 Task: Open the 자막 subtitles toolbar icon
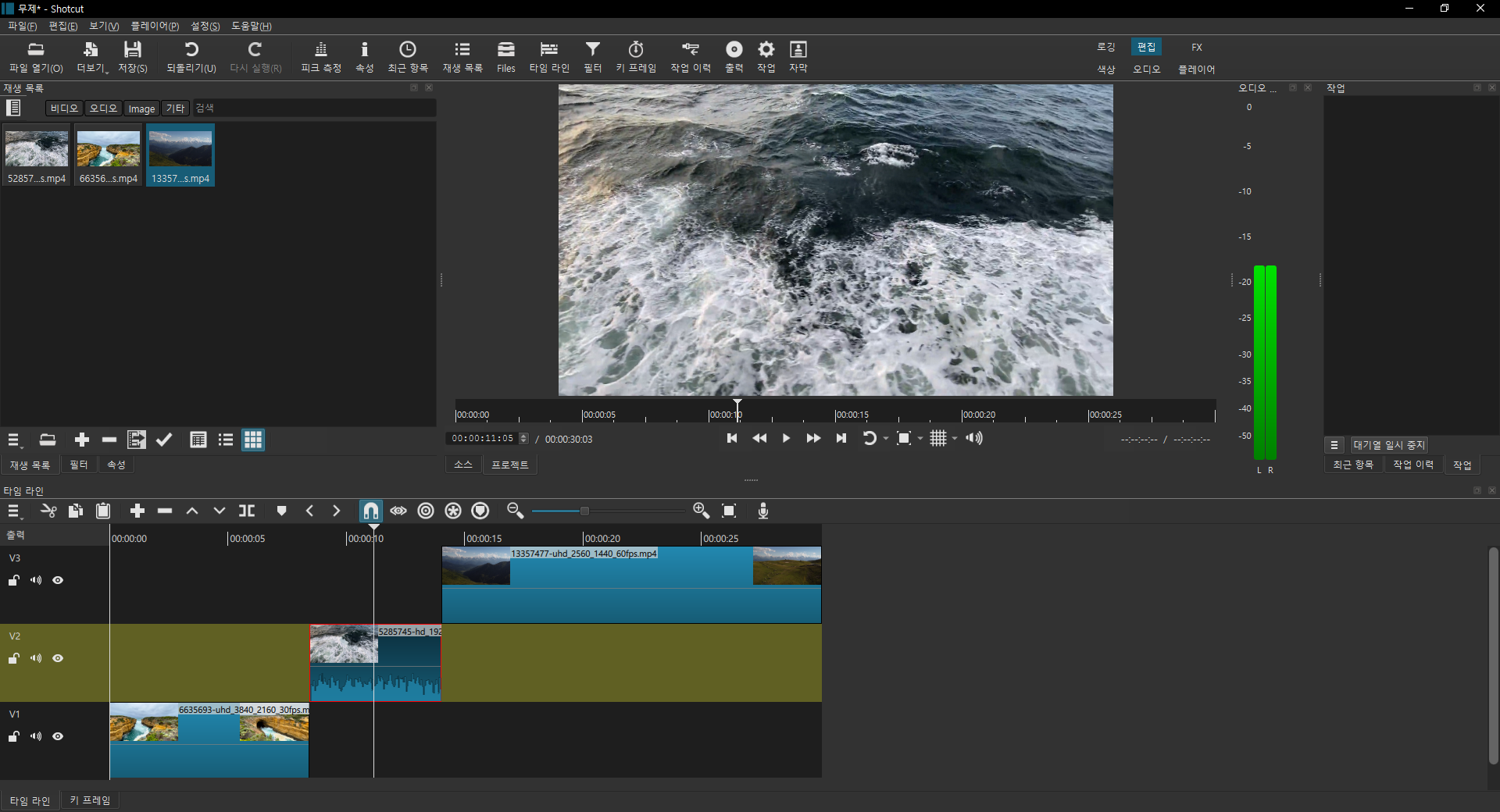click(798, 57)
